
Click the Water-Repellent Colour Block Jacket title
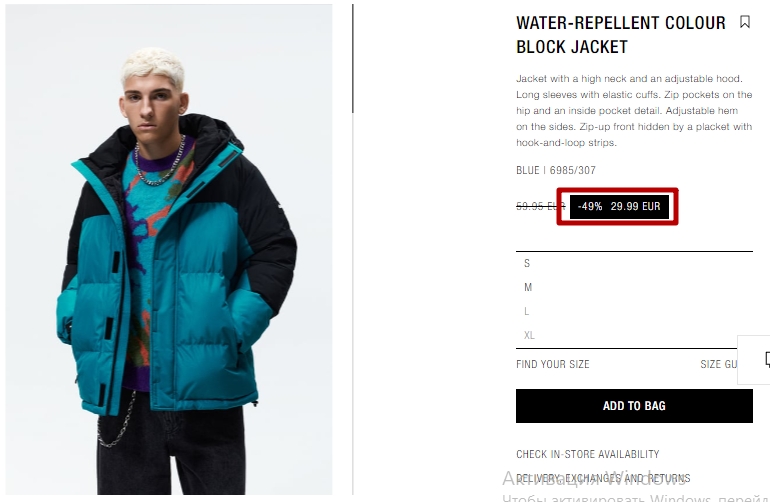pos(621,35)
